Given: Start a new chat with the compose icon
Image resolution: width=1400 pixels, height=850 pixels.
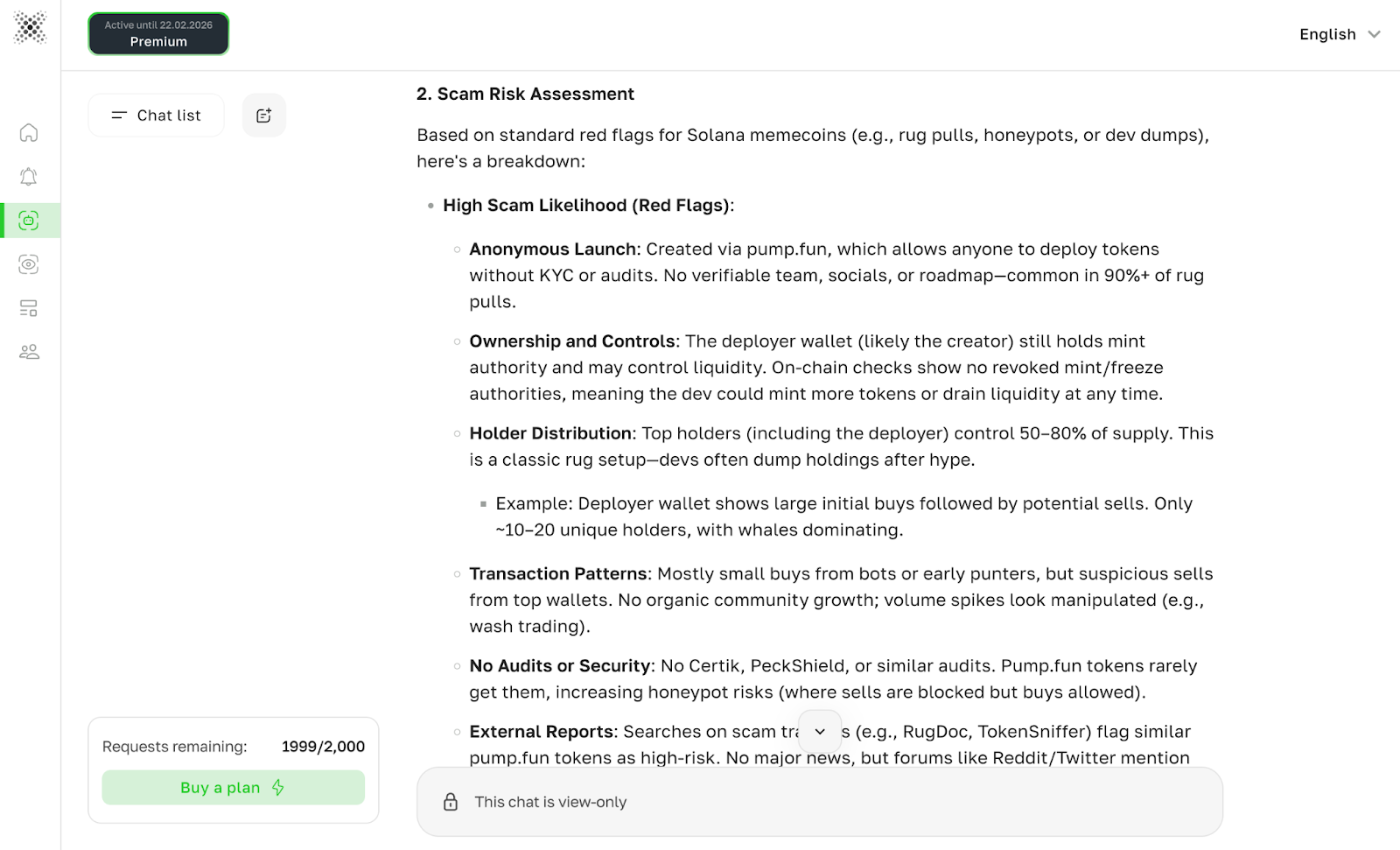Looking at the screenshot, I should pyautogui.click(x=263, y=115).
